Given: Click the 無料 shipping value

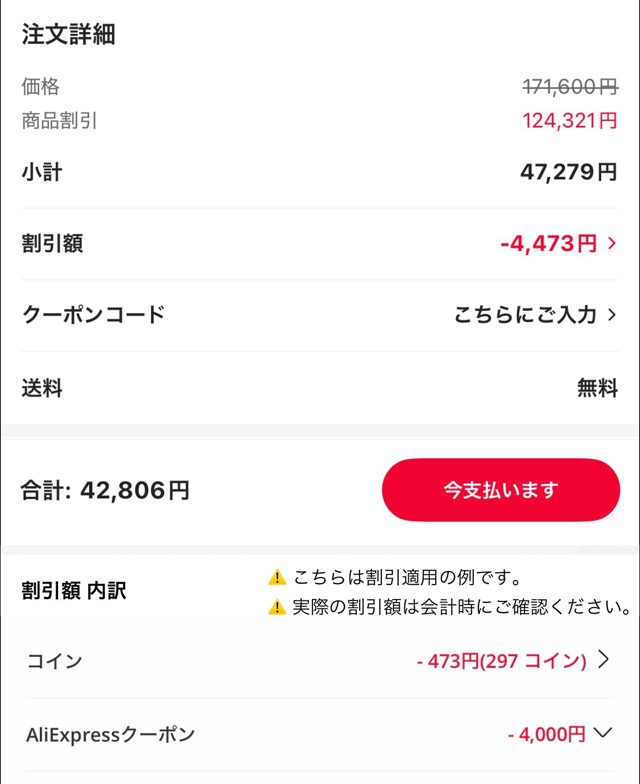Looking at the screenshot, I should [597, 388].
